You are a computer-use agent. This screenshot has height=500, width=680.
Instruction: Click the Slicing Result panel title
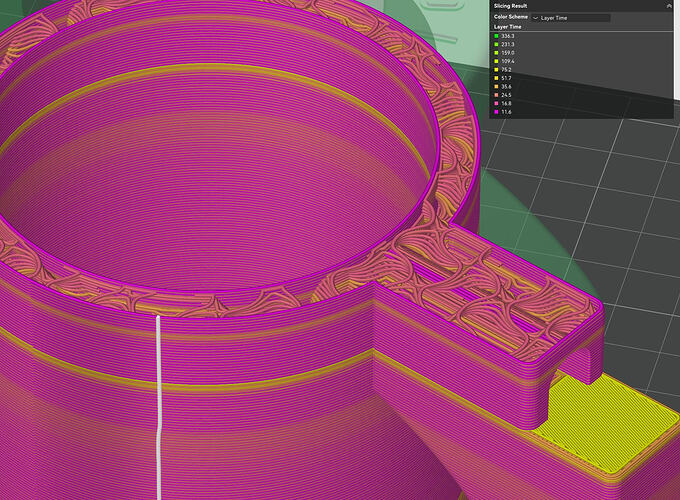coord(510,6)
